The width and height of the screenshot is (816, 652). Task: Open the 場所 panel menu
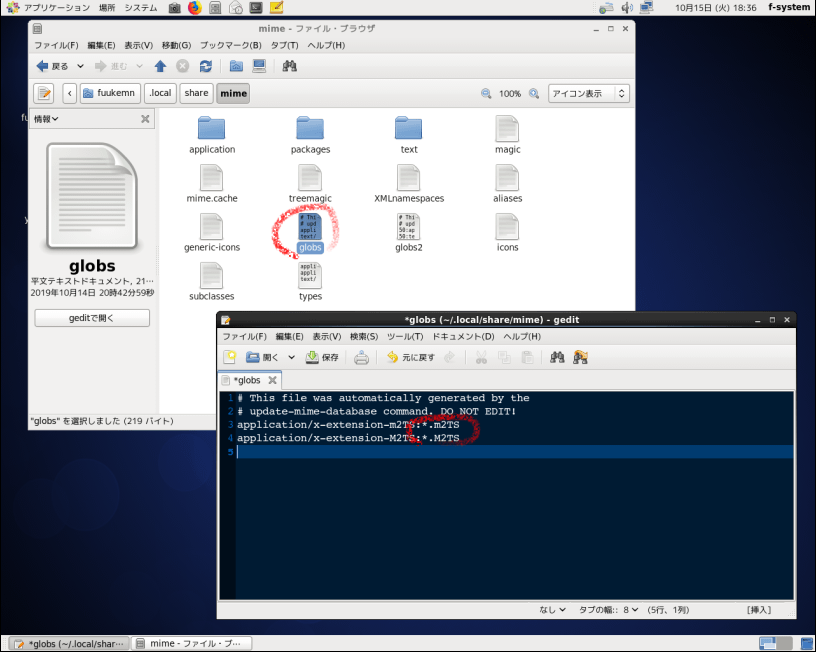coord(107,8)
